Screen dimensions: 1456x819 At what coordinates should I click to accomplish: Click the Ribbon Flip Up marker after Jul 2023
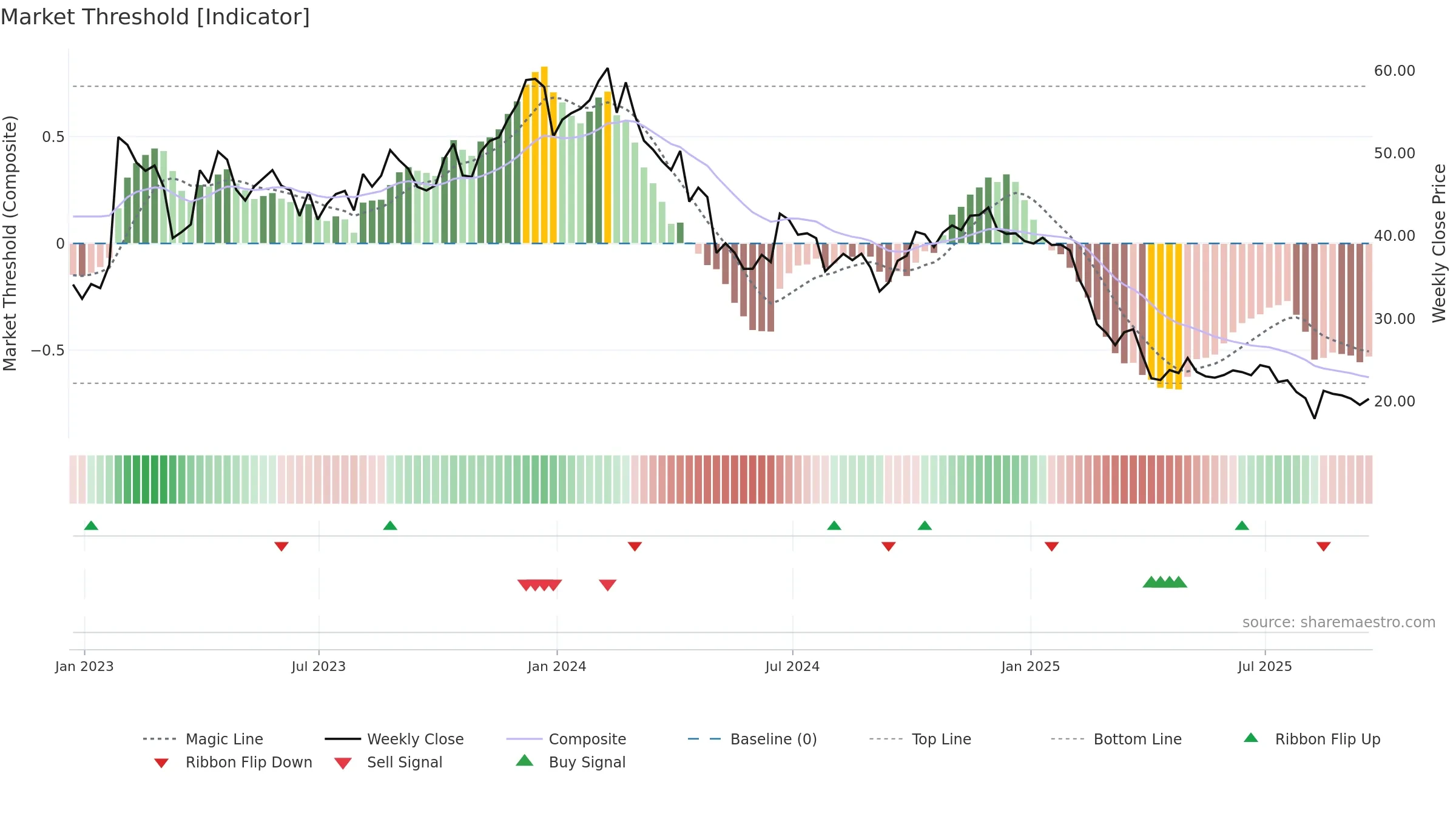[390, 525]
